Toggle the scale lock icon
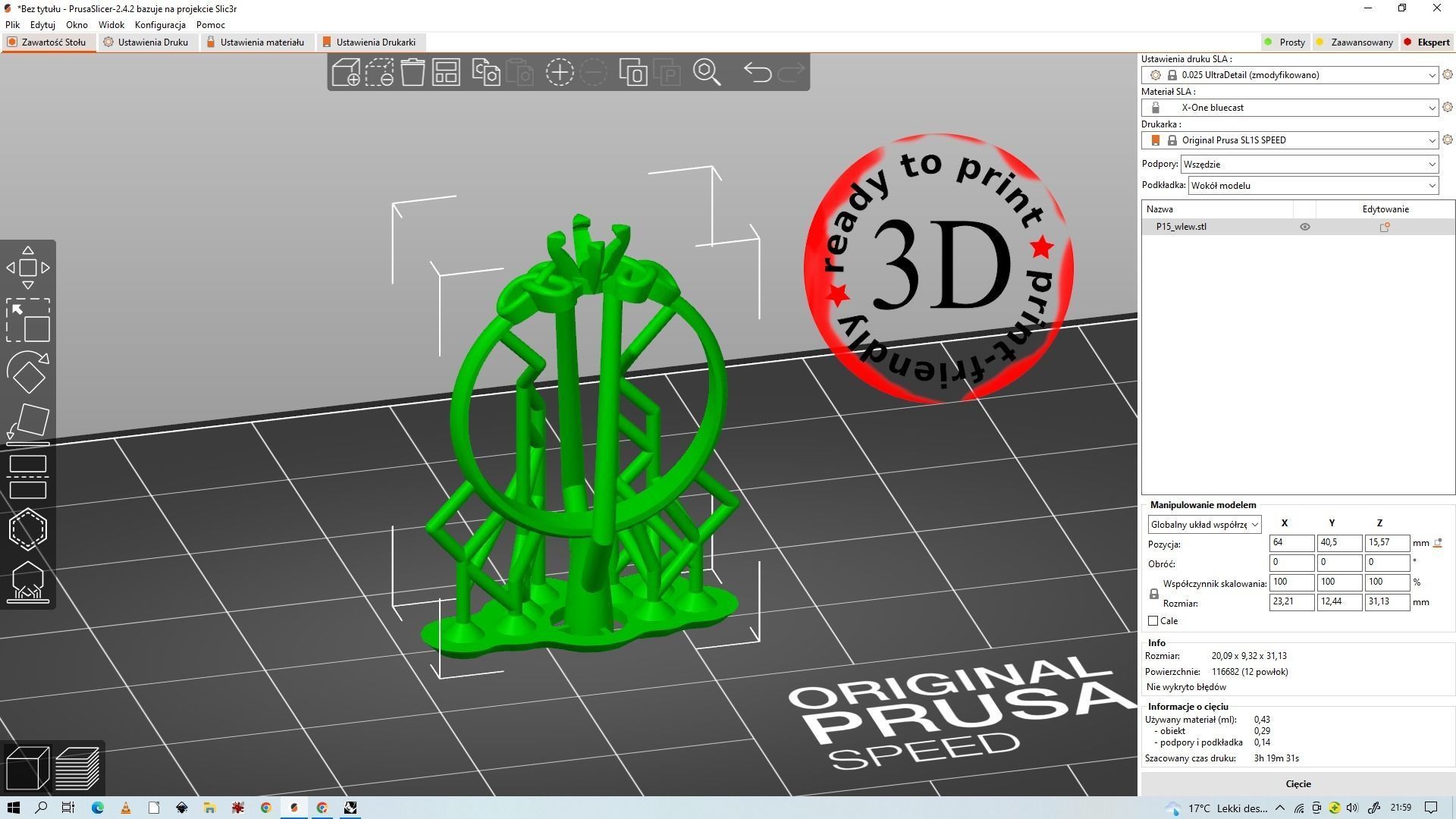The width and height of the screenshot is (1456, 819). coord(1154,594)
